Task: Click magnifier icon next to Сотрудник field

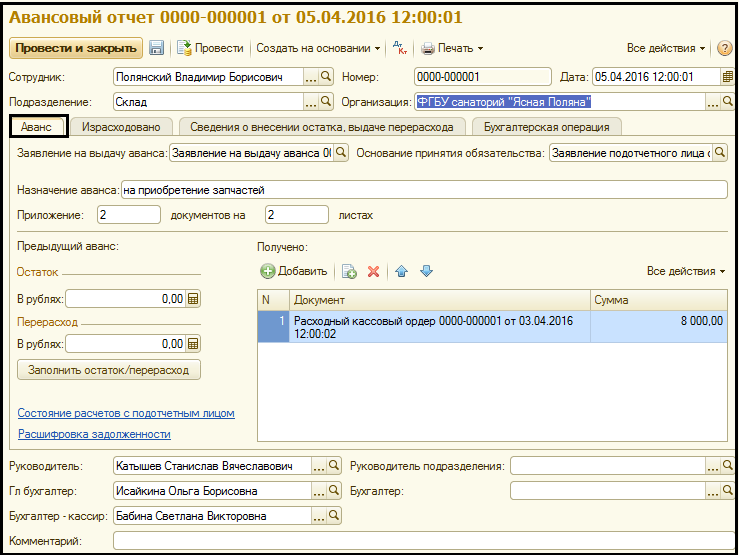Action: [x=325, y=77]
